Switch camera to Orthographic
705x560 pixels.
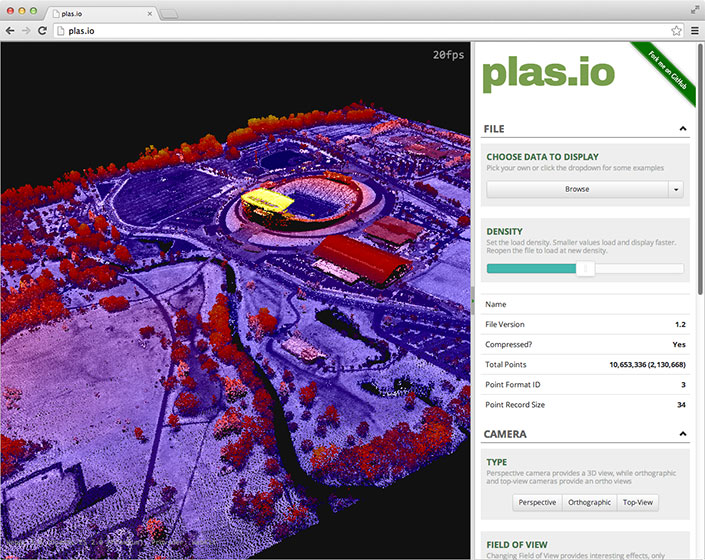(x=588, y=502)
